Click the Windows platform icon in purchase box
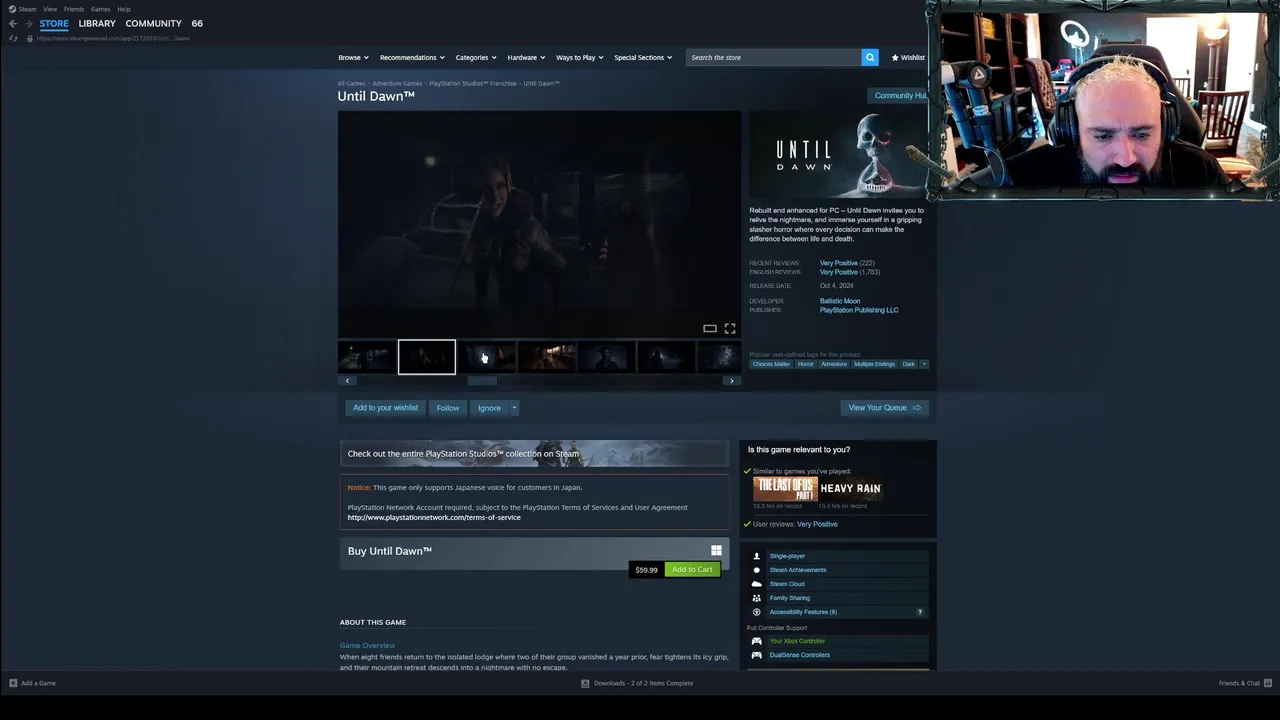This screenshot has height=720, width=1280. point(716,551)
